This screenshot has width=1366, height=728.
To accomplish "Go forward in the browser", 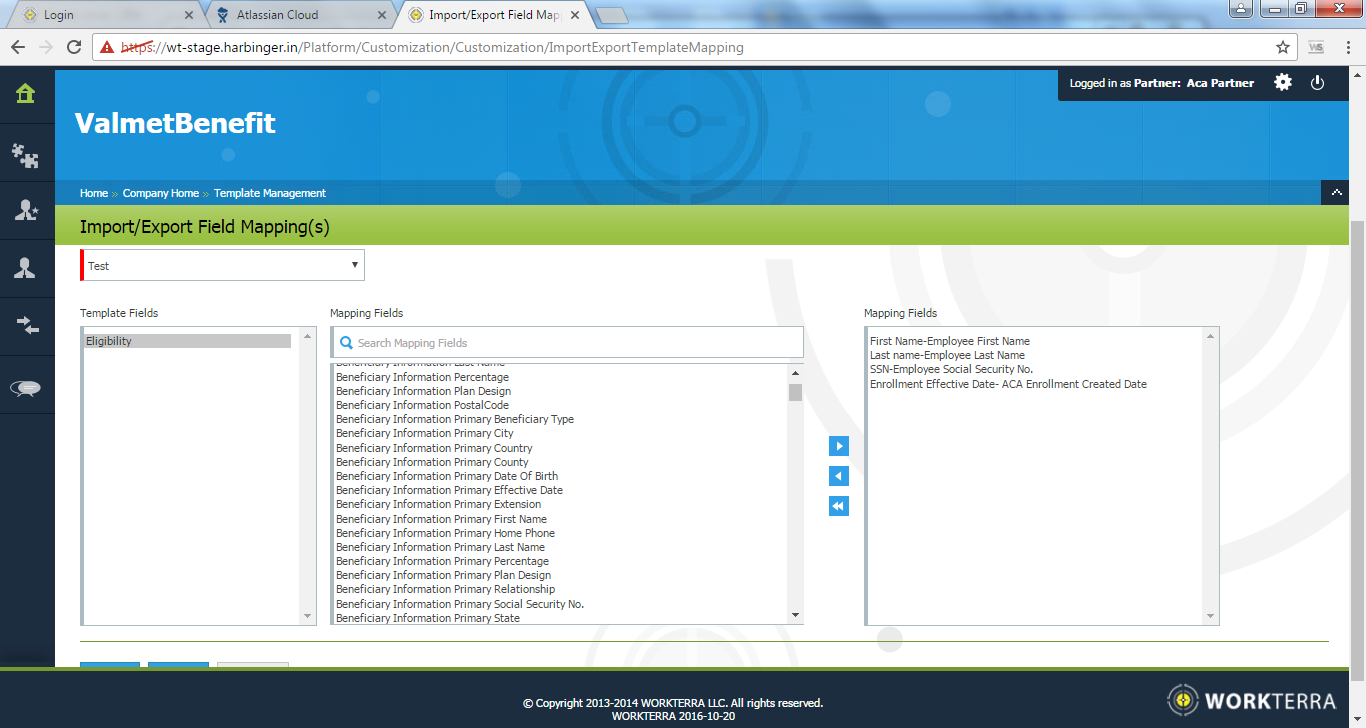I will coord(46,47).
